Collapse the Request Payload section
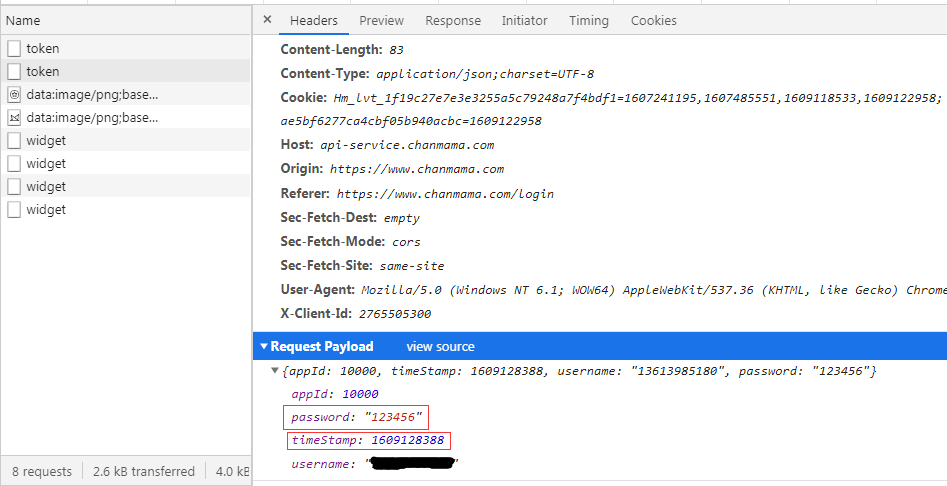The width and height of the screenshot is (947, 486). [x=264, y=347]
